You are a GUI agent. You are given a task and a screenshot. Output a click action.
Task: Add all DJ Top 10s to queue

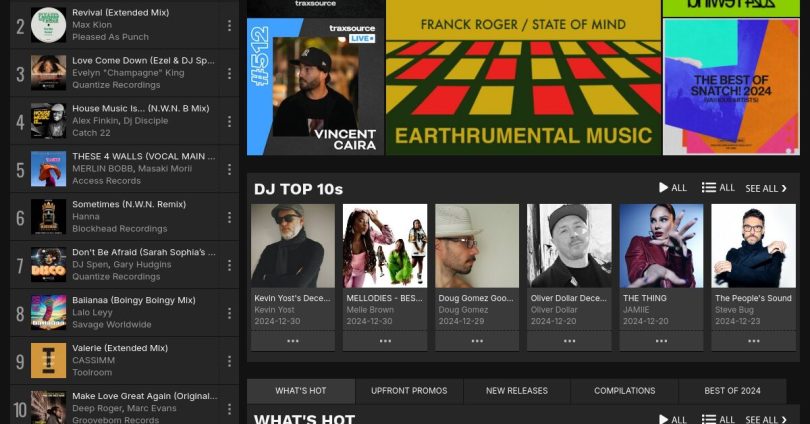click(x=718, y=188)
